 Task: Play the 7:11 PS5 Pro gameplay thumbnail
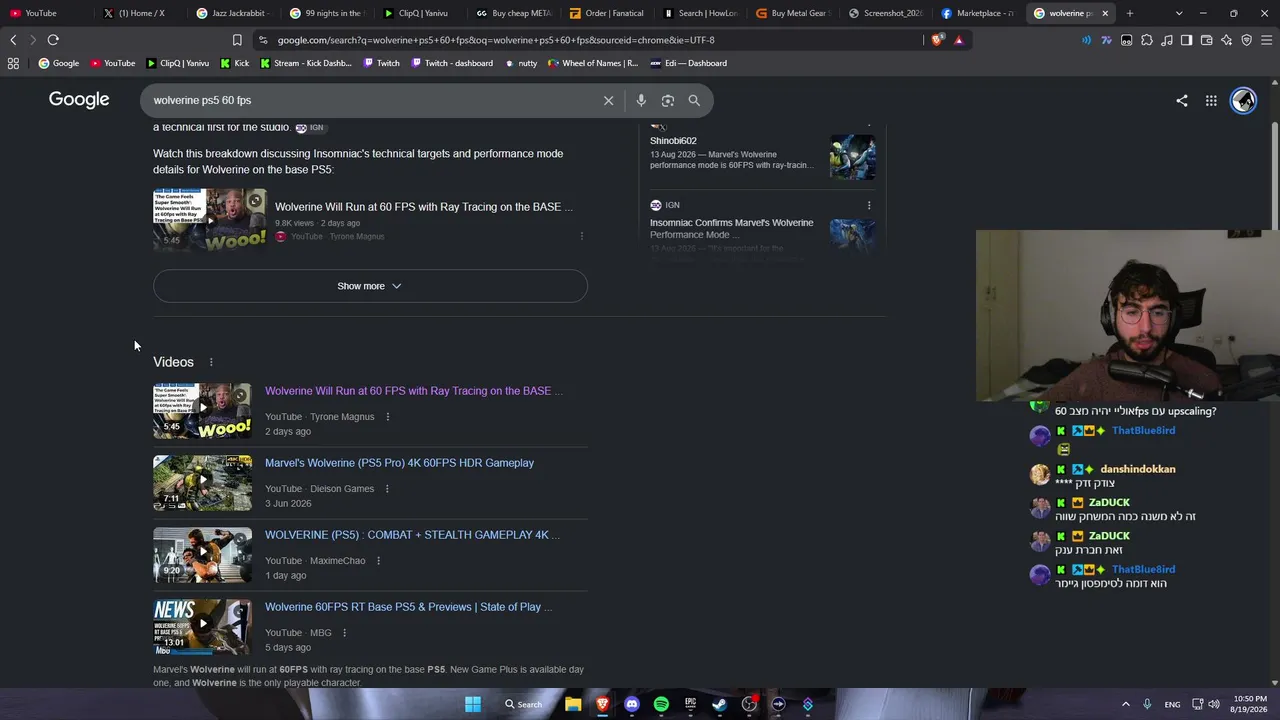tap(202, 483)
